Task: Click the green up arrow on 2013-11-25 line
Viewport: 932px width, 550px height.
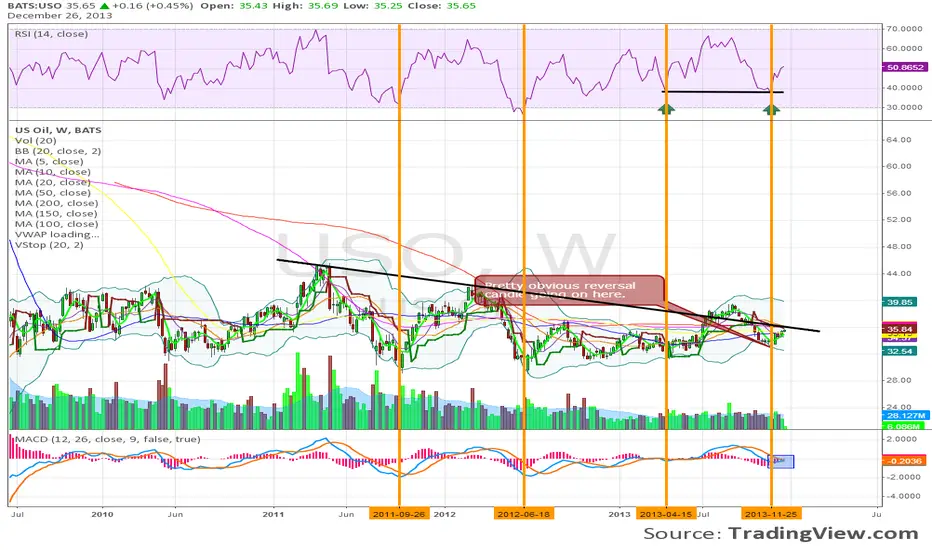Action: tap(771, 109)
